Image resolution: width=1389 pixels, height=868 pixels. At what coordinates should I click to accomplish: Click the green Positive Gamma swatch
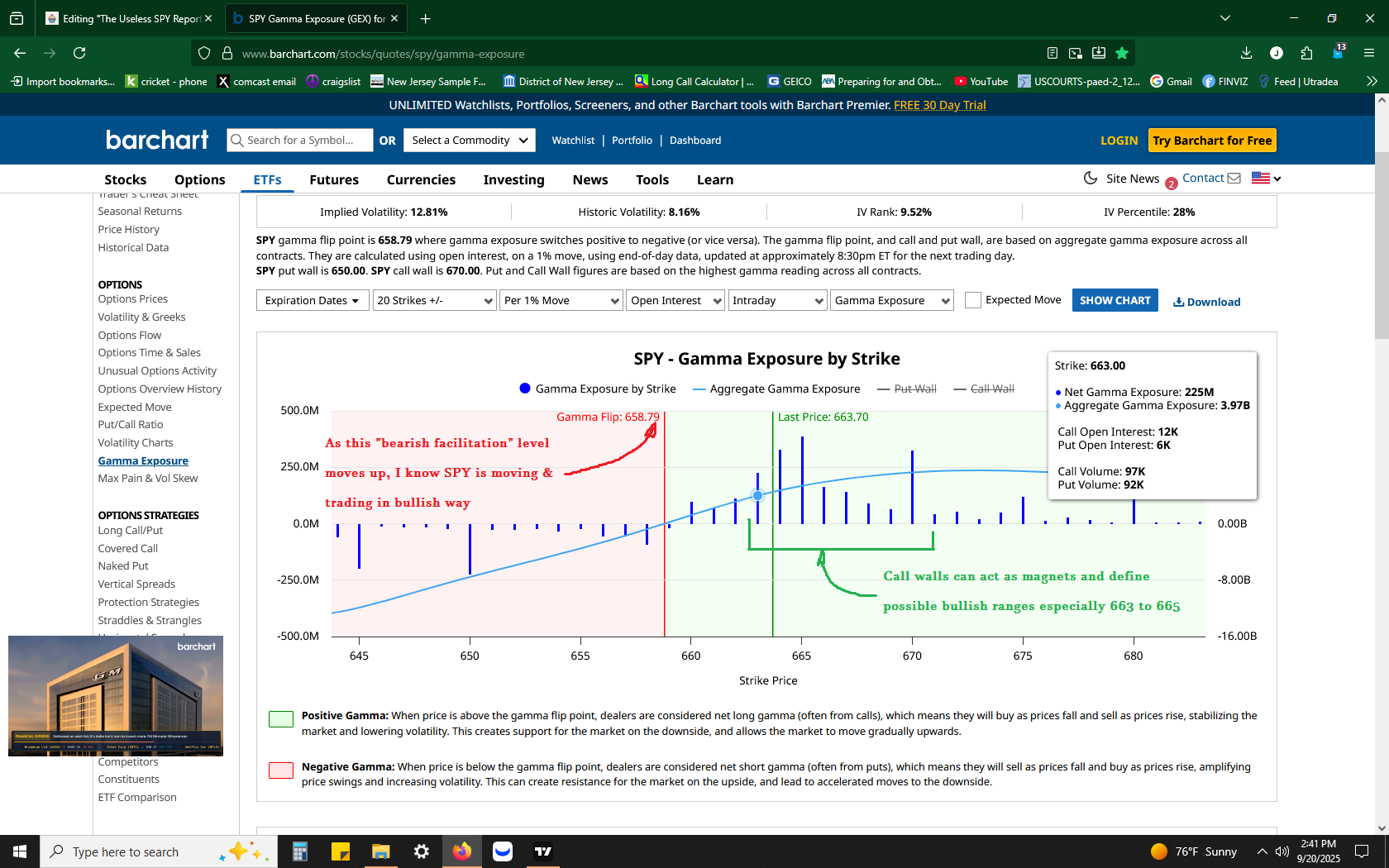click(x=281, y=719)
